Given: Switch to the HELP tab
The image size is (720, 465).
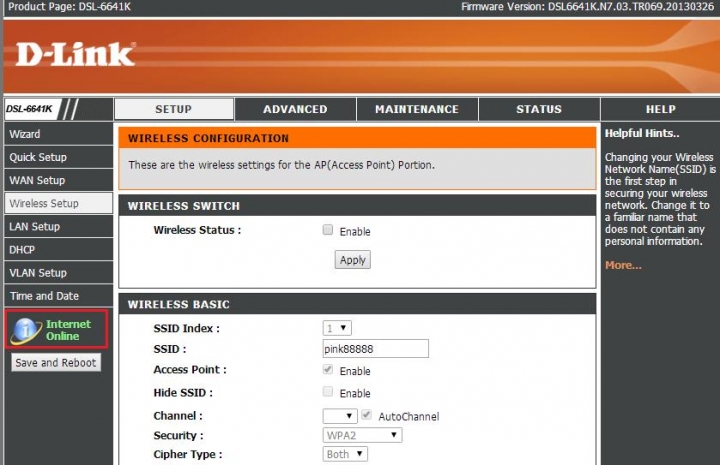Looking at the screenshot, I should (660, 109).
